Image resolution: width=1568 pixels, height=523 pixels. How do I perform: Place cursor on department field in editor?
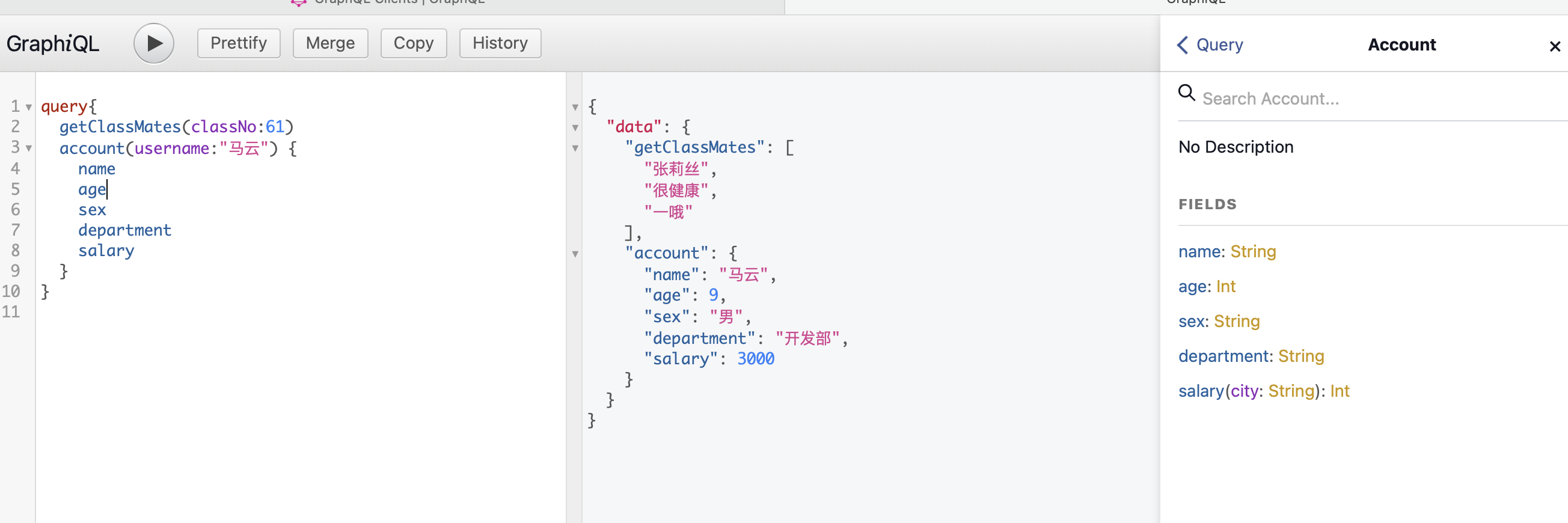tap(124, 230)
